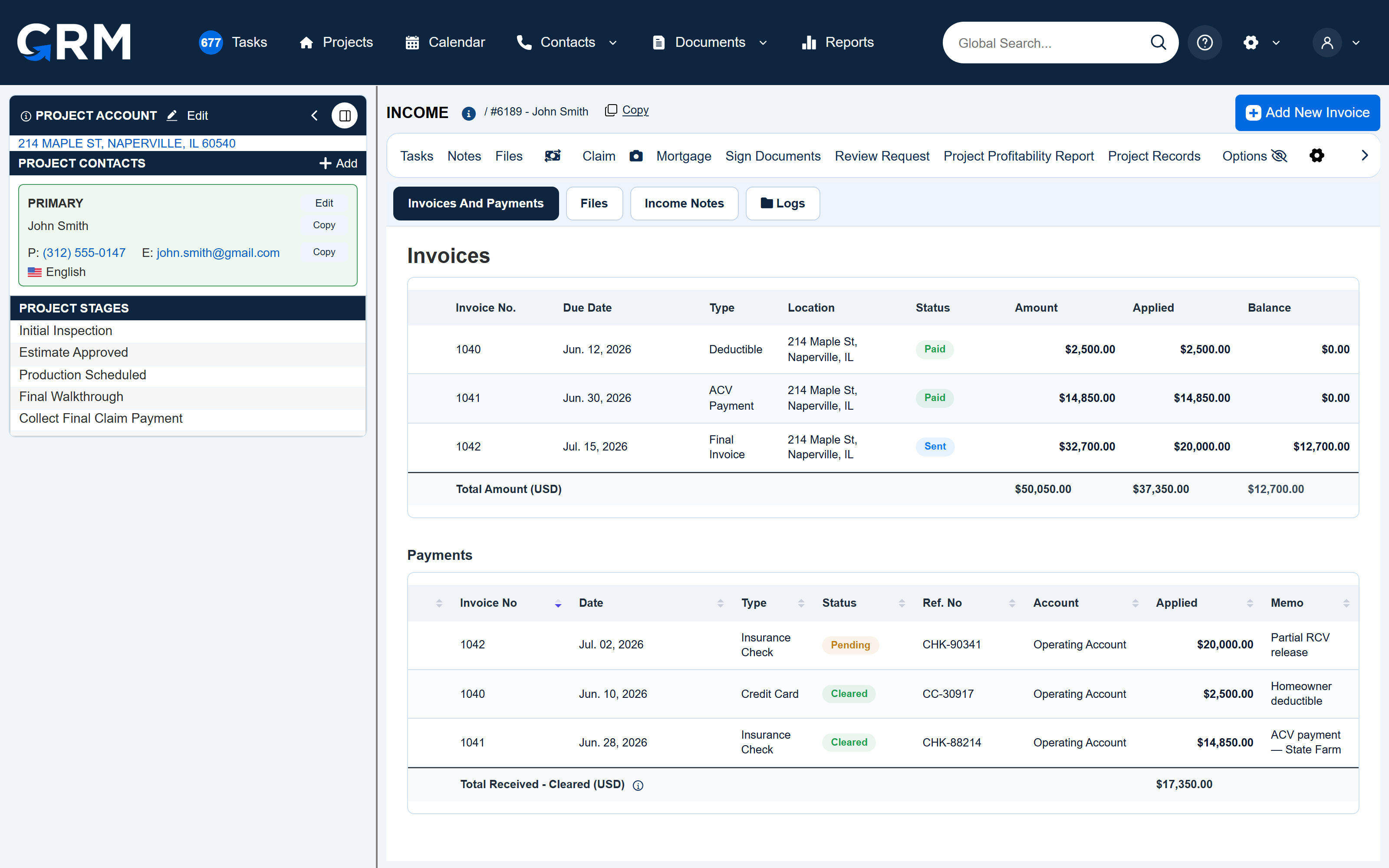Click the plus icon in Add New Invoice
Viewport: 1389px width, 868px height.
click(1253, 113)
